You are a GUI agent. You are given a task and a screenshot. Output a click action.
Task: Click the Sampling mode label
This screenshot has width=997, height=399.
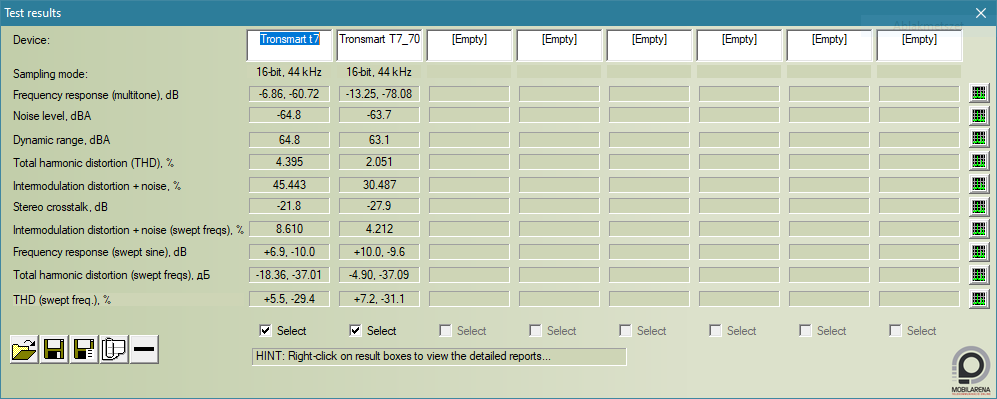[x=50, y=74]
